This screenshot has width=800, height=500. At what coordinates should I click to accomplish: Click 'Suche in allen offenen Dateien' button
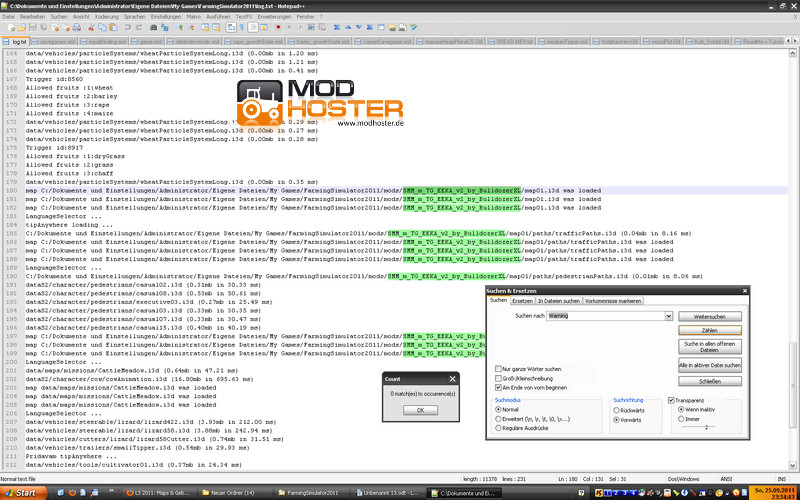click(x=710, y=347)
